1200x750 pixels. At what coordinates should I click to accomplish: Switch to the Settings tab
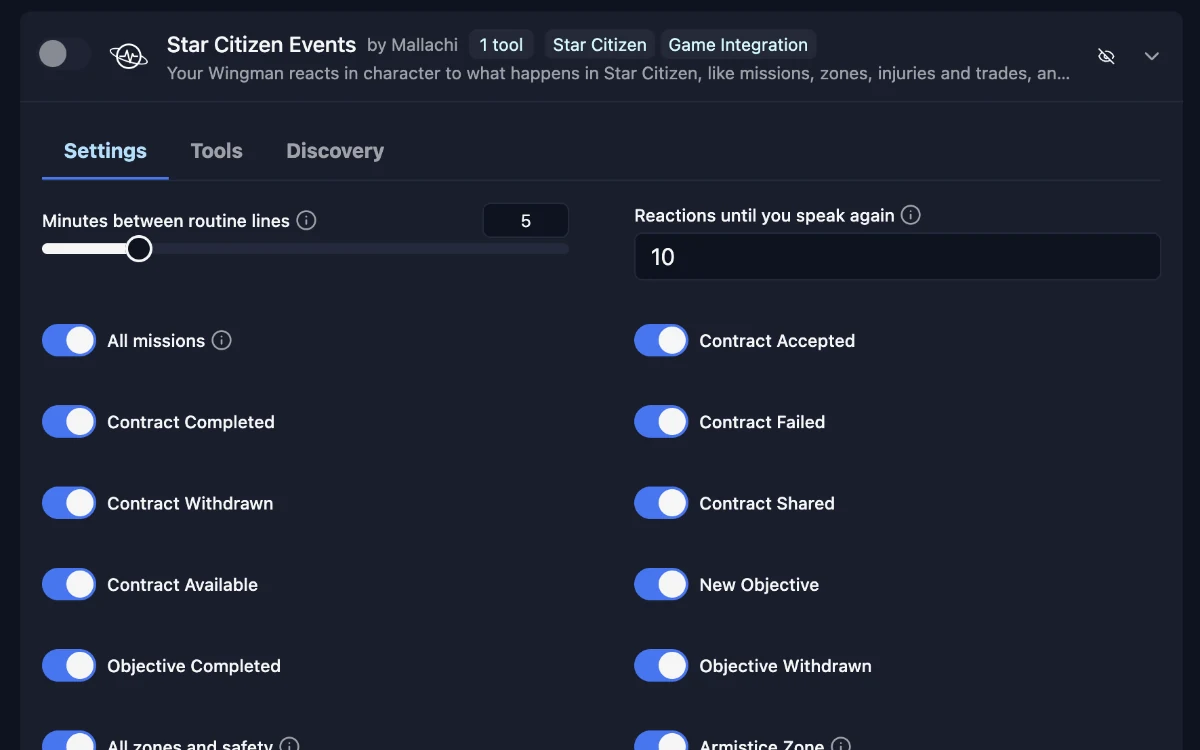(x=105, y=151)
